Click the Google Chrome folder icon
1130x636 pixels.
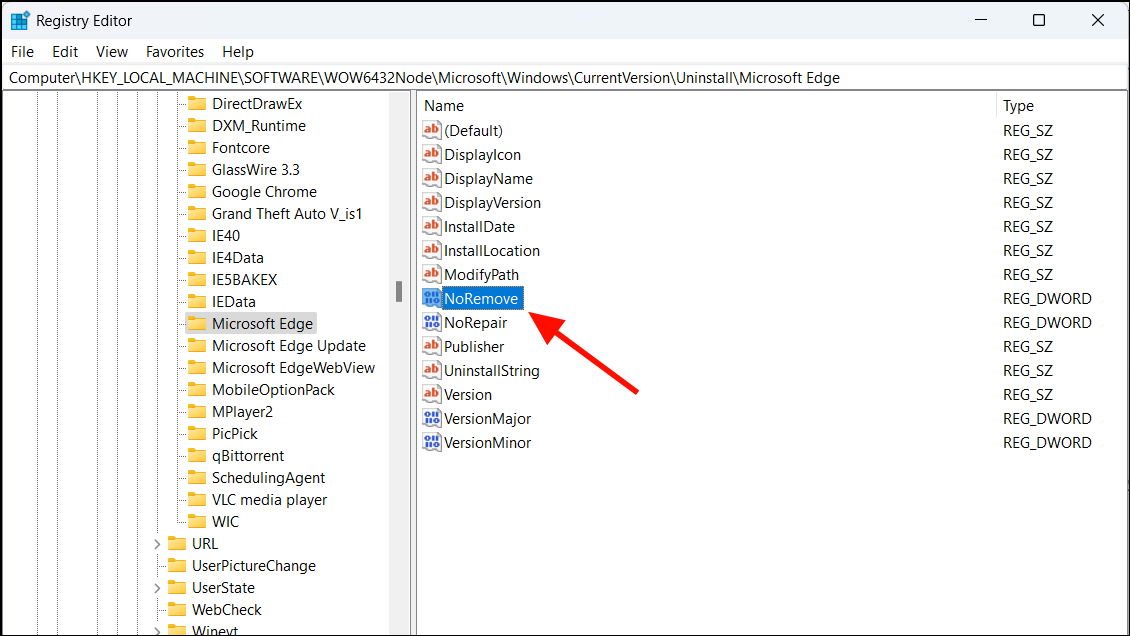tap(197, 191)
